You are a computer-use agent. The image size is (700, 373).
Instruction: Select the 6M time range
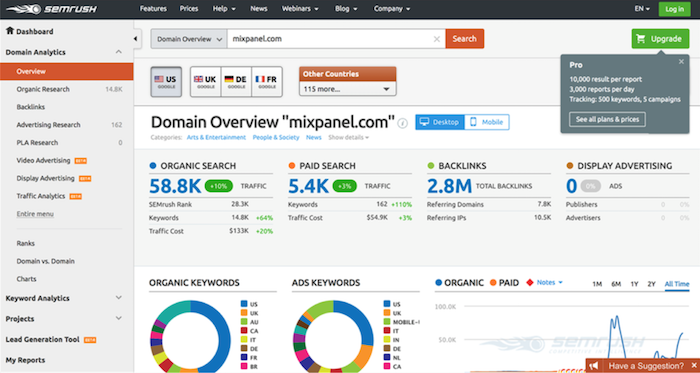[616, 284]
